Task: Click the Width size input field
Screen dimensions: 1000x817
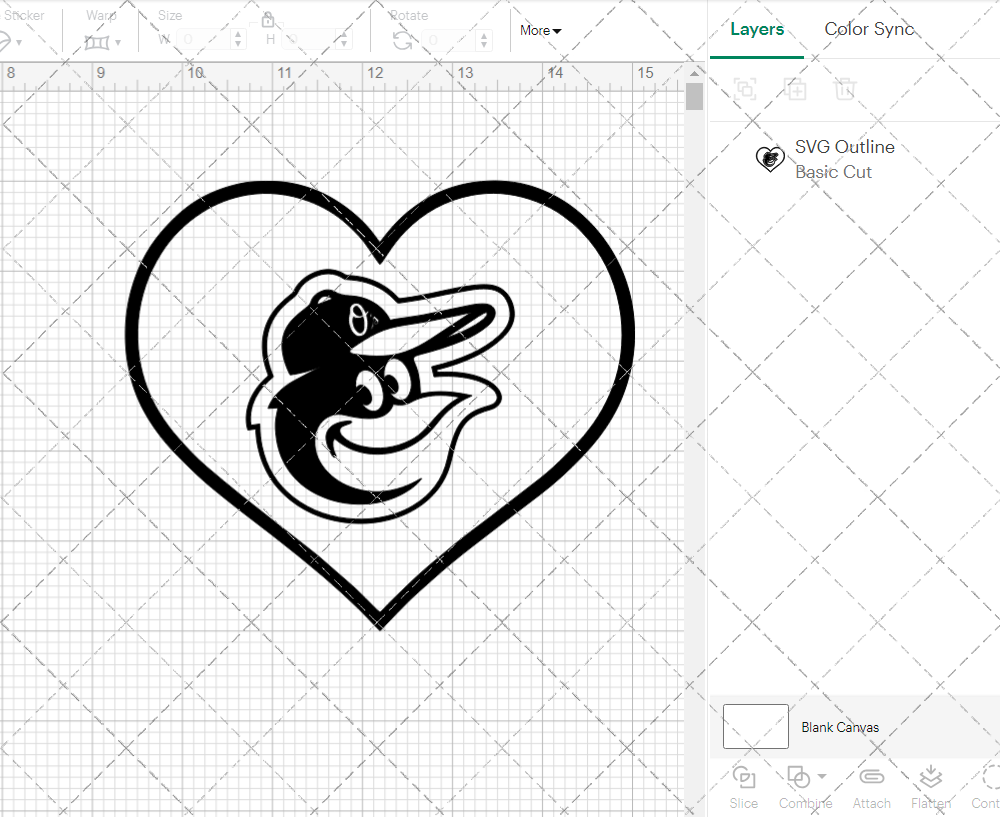Action: tap(205, 40)
